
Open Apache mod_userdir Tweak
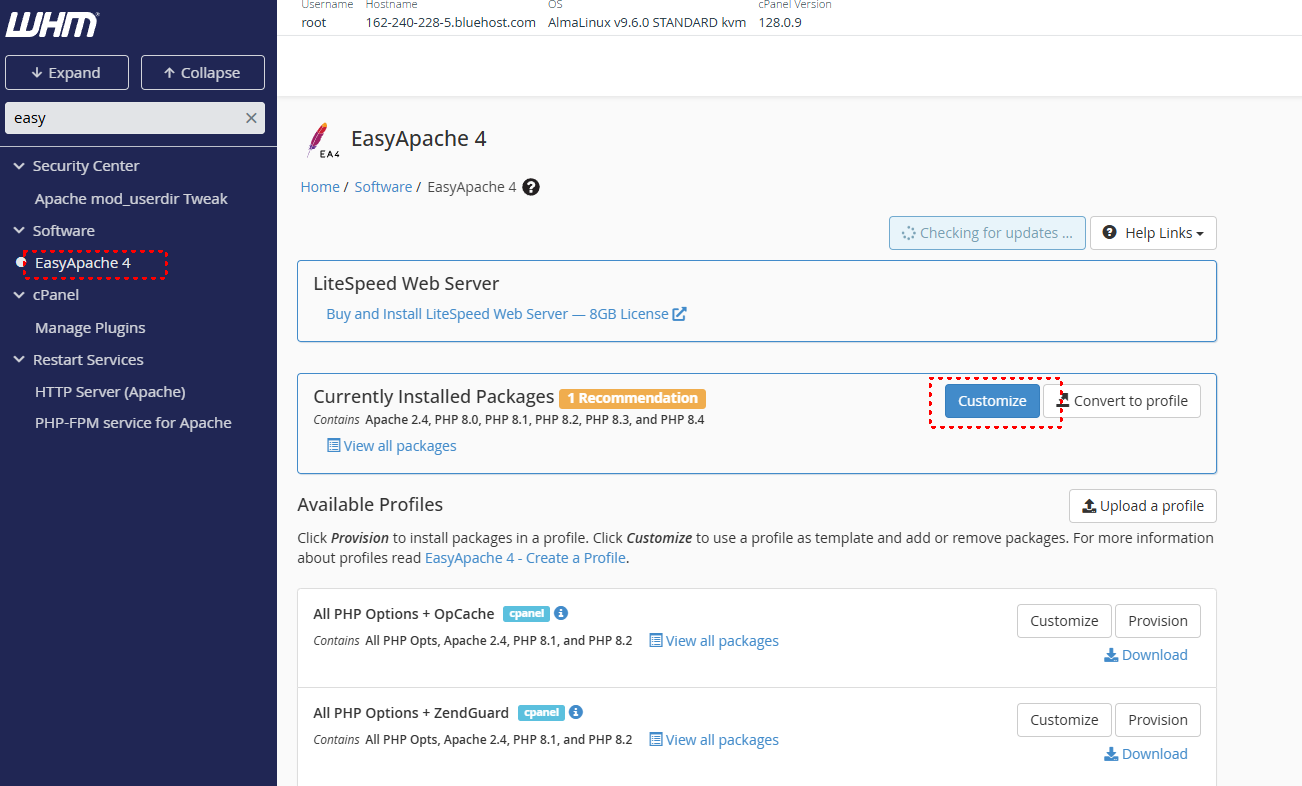click(x=131, y=199)
